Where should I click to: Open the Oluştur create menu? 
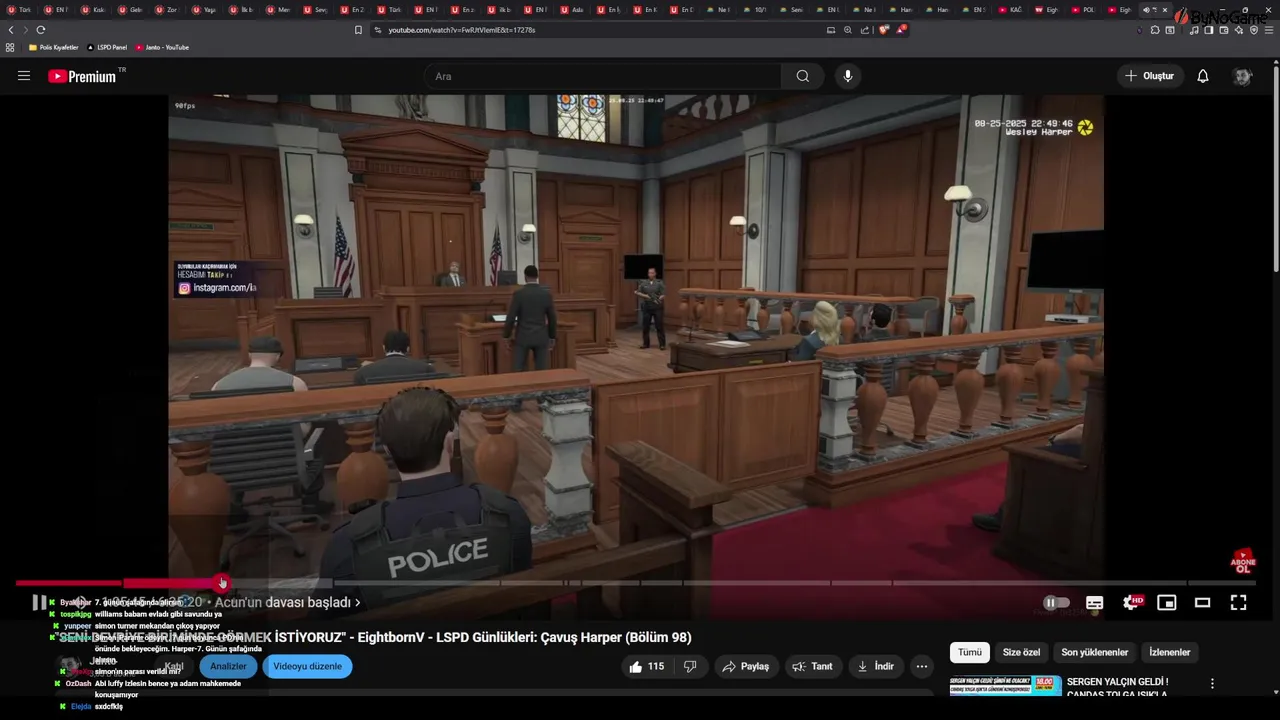pos(1150,76)
